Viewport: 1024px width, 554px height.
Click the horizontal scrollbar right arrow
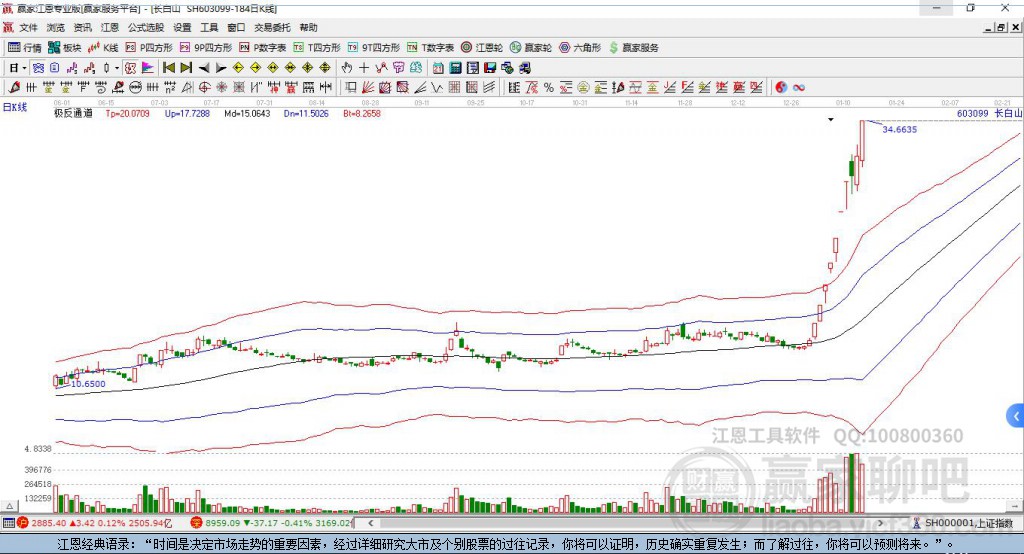[x=880, y=523]
